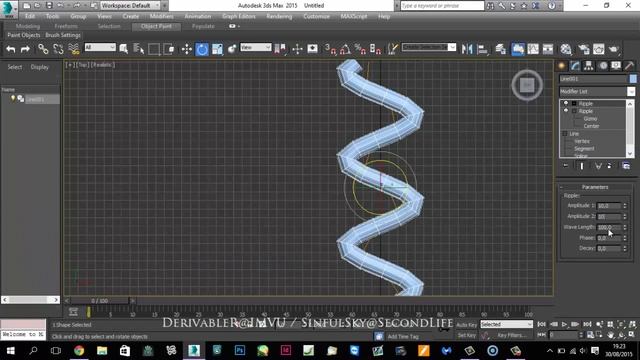Switch to the Hierarchy command panel tab
This screenshot has width=640, height=360.
tap(589, 66)
